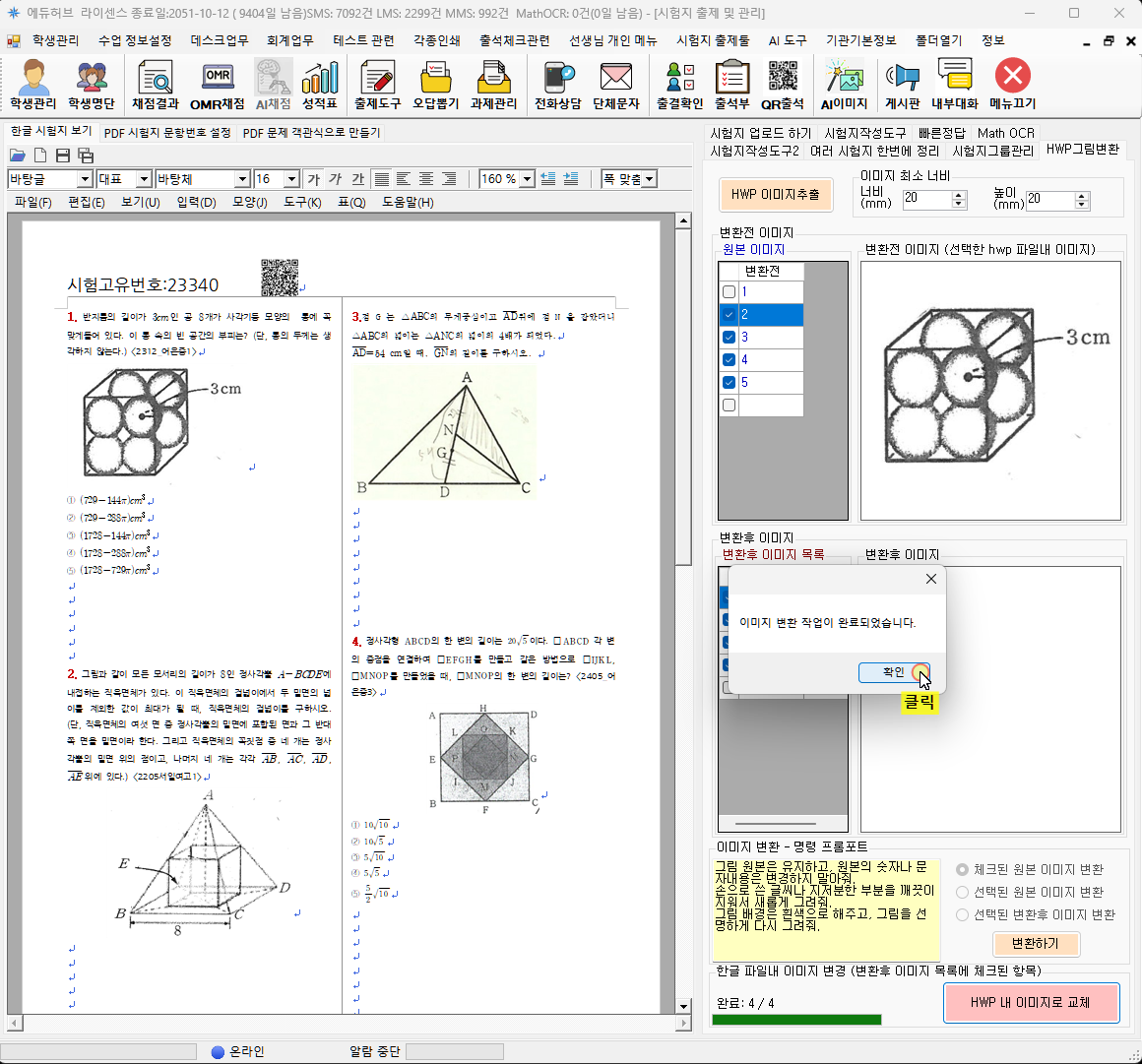This screenshot has width=1142, height=1064.
Task: Click the 전화상담 phone consultation icon
Action: (x=557, y=86)
